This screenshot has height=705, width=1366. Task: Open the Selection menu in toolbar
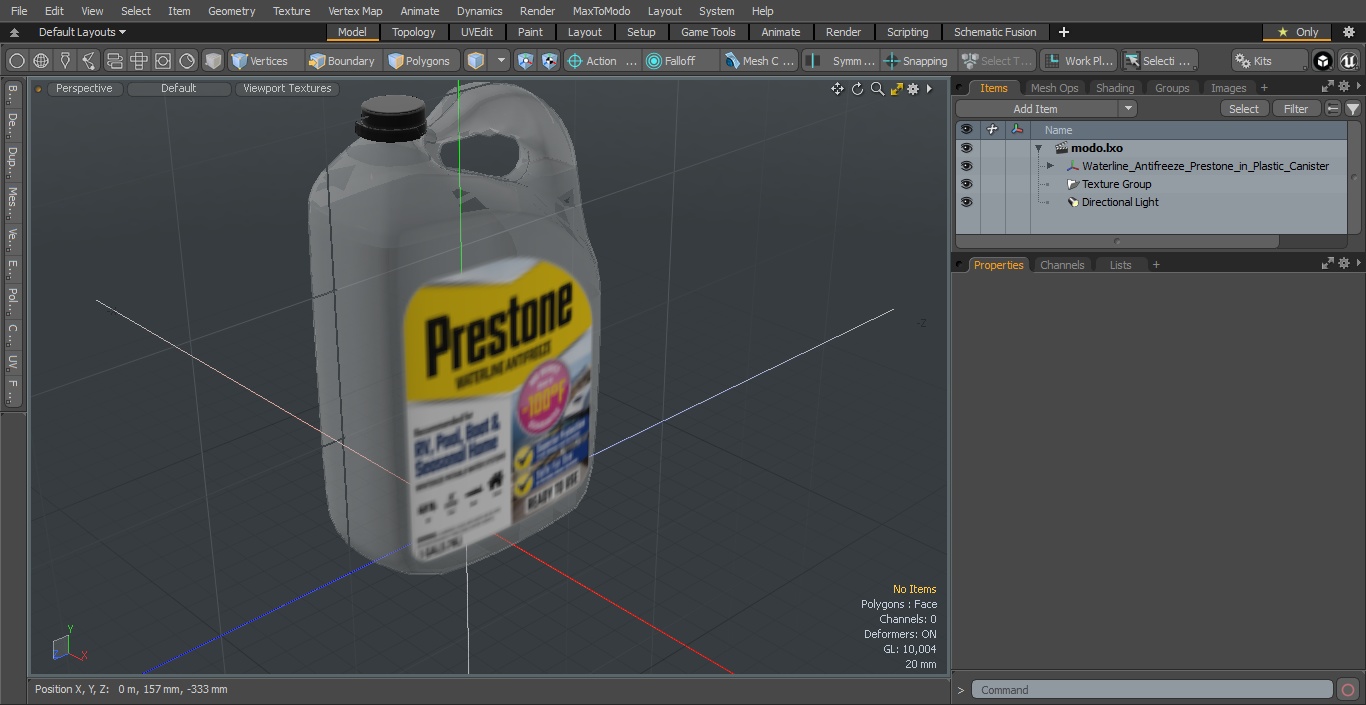(x=1159, y=61)
